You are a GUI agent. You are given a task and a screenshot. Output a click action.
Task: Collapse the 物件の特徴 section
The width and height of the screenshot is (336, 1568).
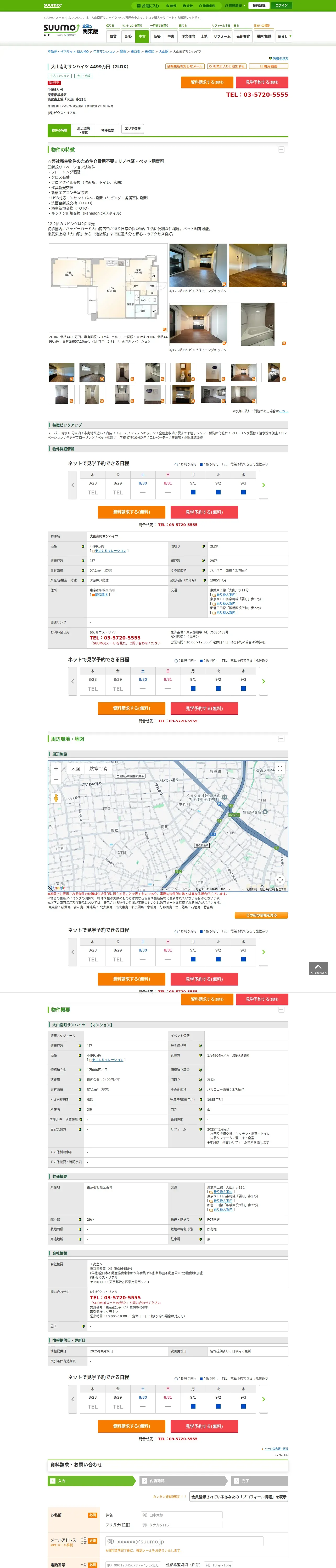click(281, 150)
